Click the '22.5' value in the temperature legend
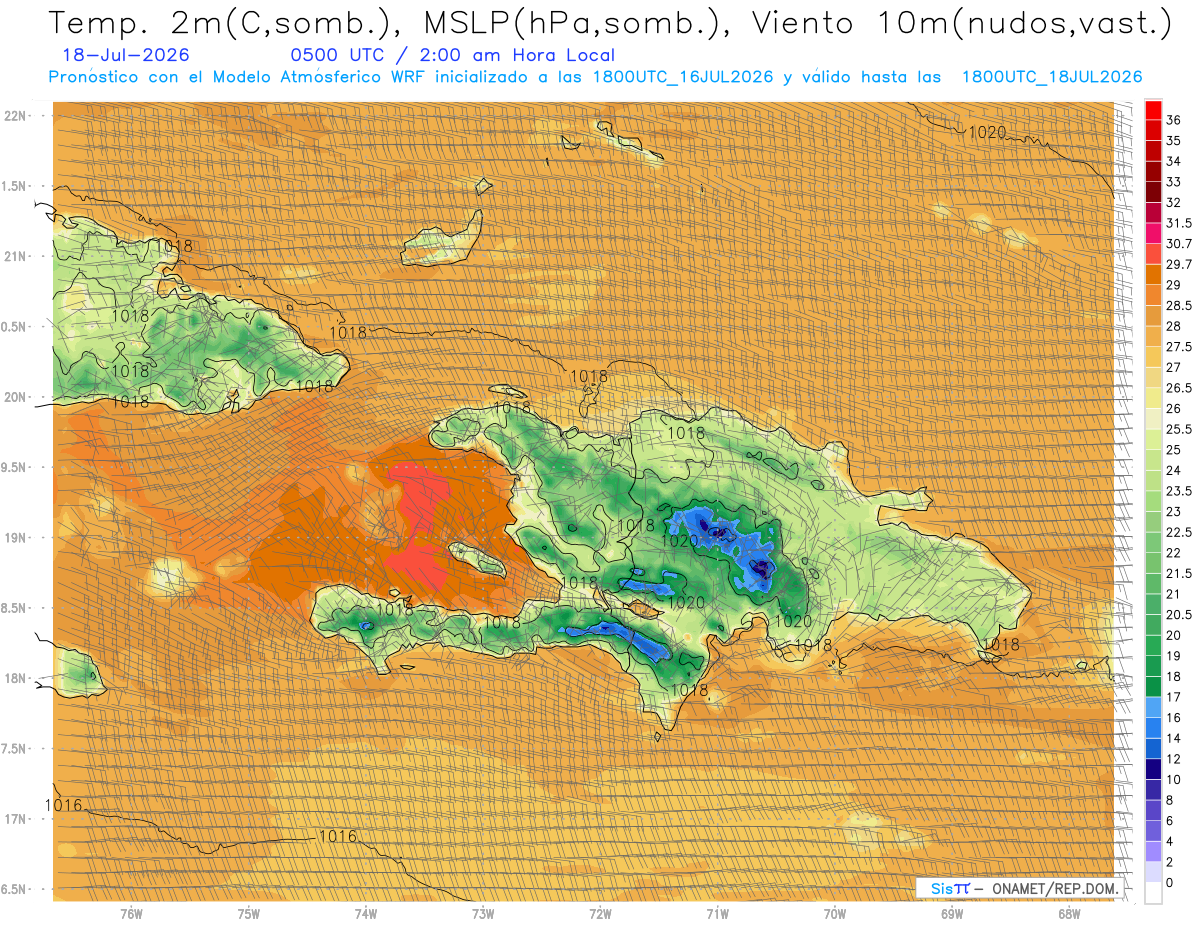Image resolution: width=1200 pixels, height=927 pixels. [1178, 532]
